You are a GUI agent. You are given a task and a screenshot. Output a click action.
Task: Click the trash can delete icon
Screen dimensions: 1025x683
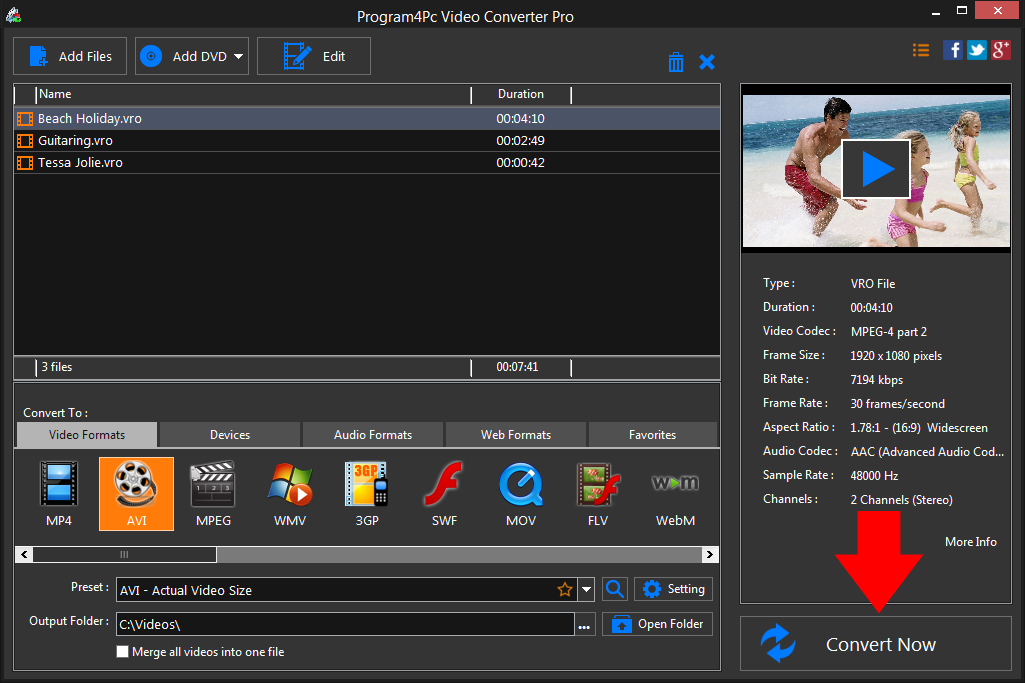pos(676,62)
